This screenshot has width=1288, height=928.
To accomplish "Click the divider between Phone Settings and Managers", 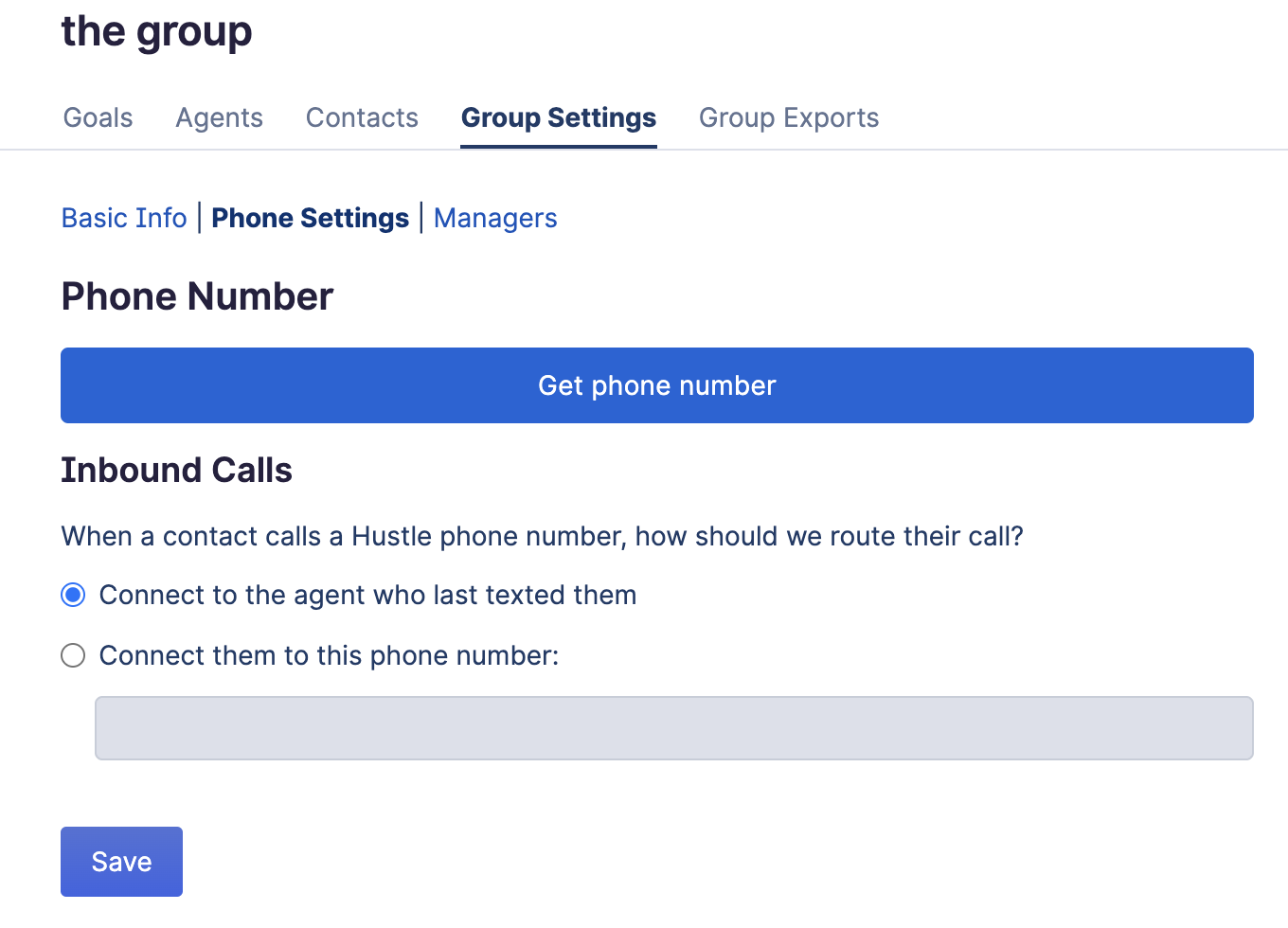I will click(x=421, y=218).
